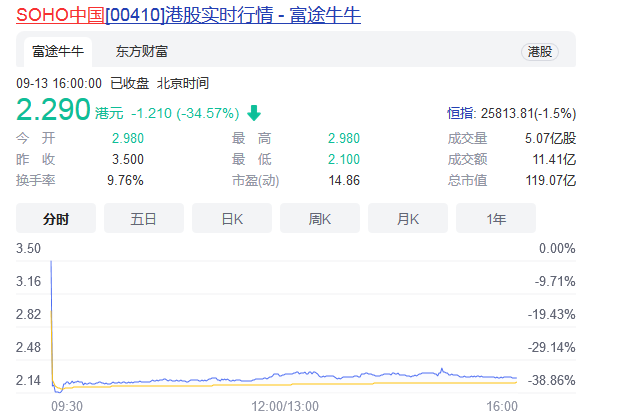Click the 成交量 value 5.07亿股
This screenshot has height=418, width=628.
550,138
